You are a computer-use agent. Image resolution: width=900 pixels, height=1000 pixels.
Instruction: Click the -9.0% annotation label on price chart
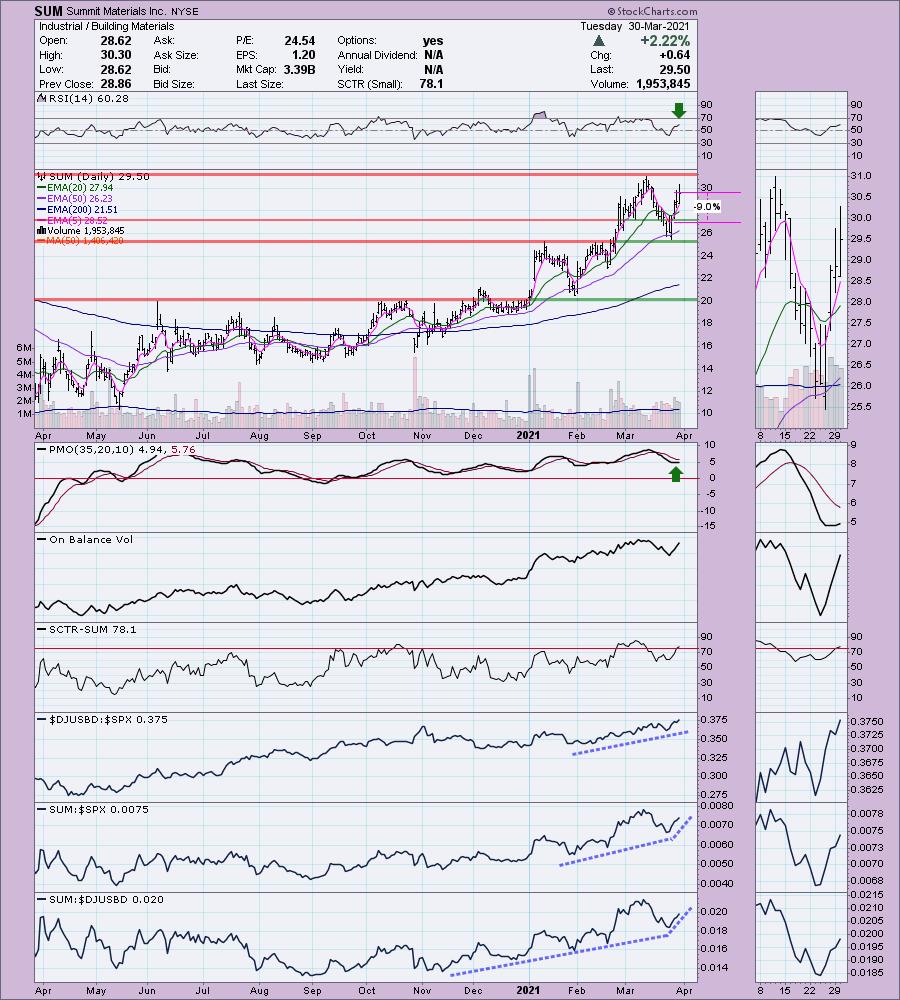click(x=707, y=207)
